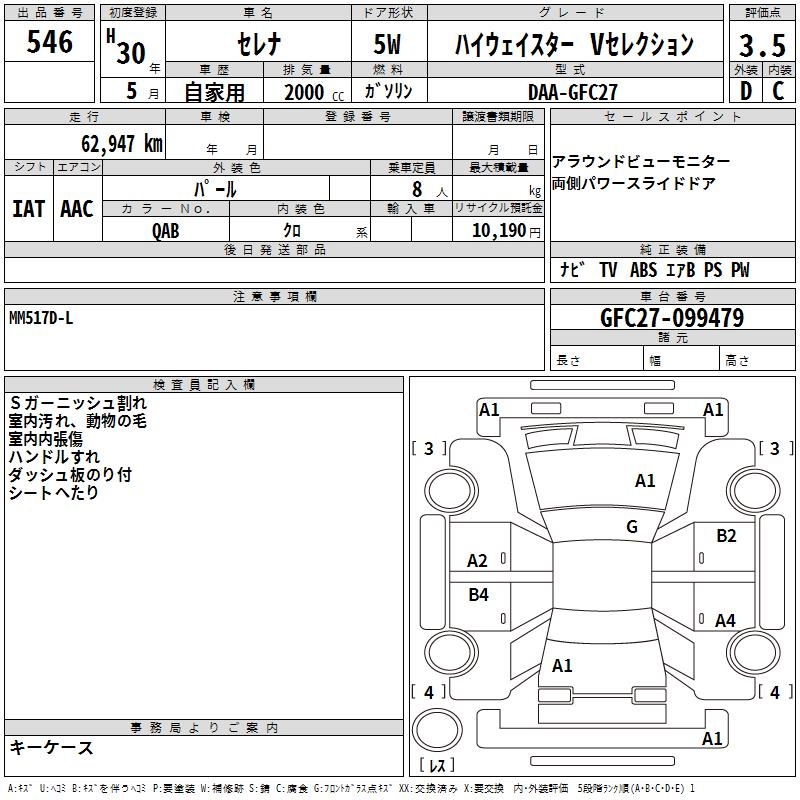Select the B2 damage marker on diagram
Screen dimensions: 800x800
[x=726, y=536]
